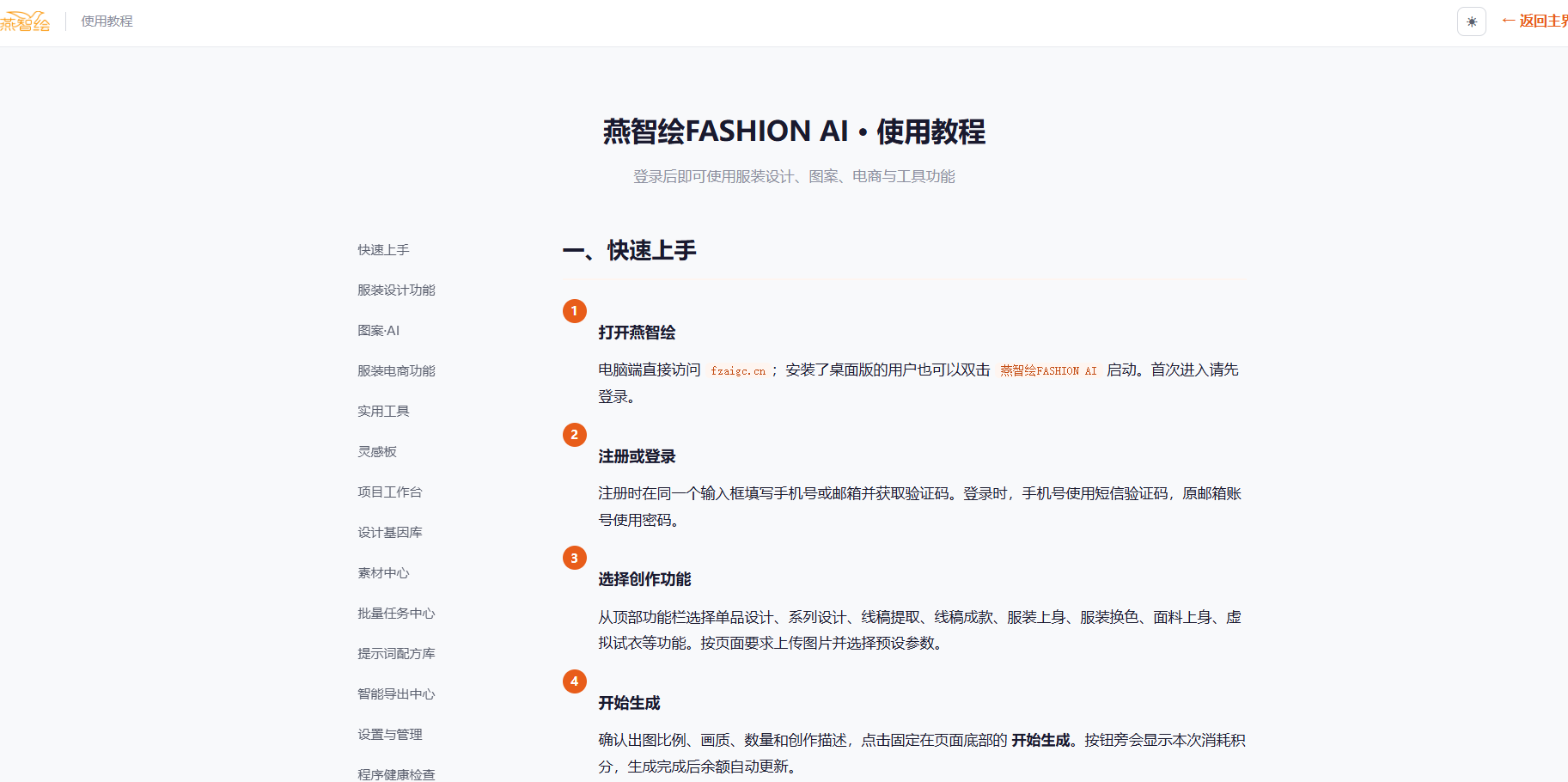Select 实用工具 in the sidebar
The image size is (1568, 782).
click(x=383, y=412)
